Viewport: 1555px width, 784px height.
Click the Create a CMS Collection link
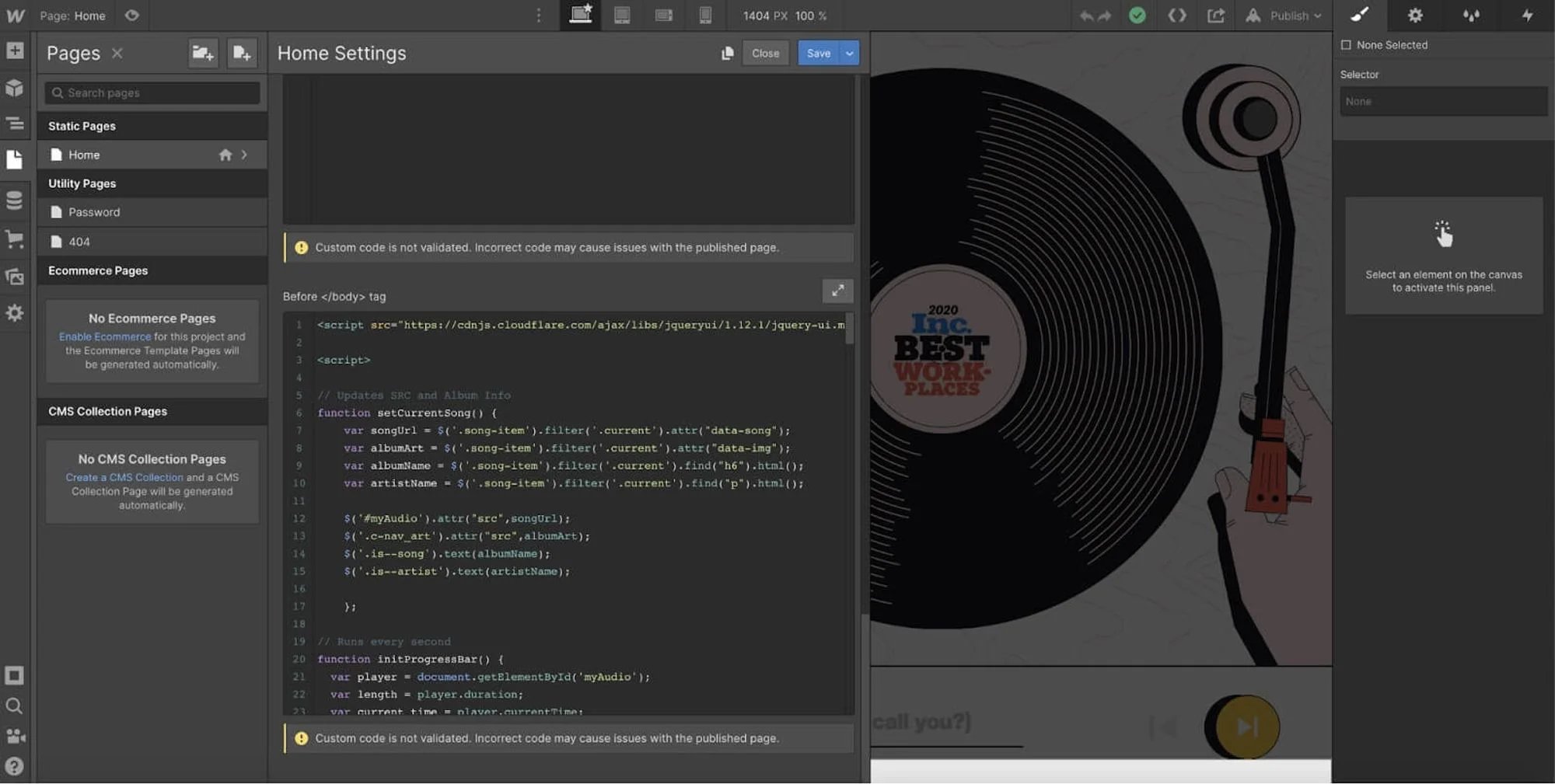(x=125, y=477)
